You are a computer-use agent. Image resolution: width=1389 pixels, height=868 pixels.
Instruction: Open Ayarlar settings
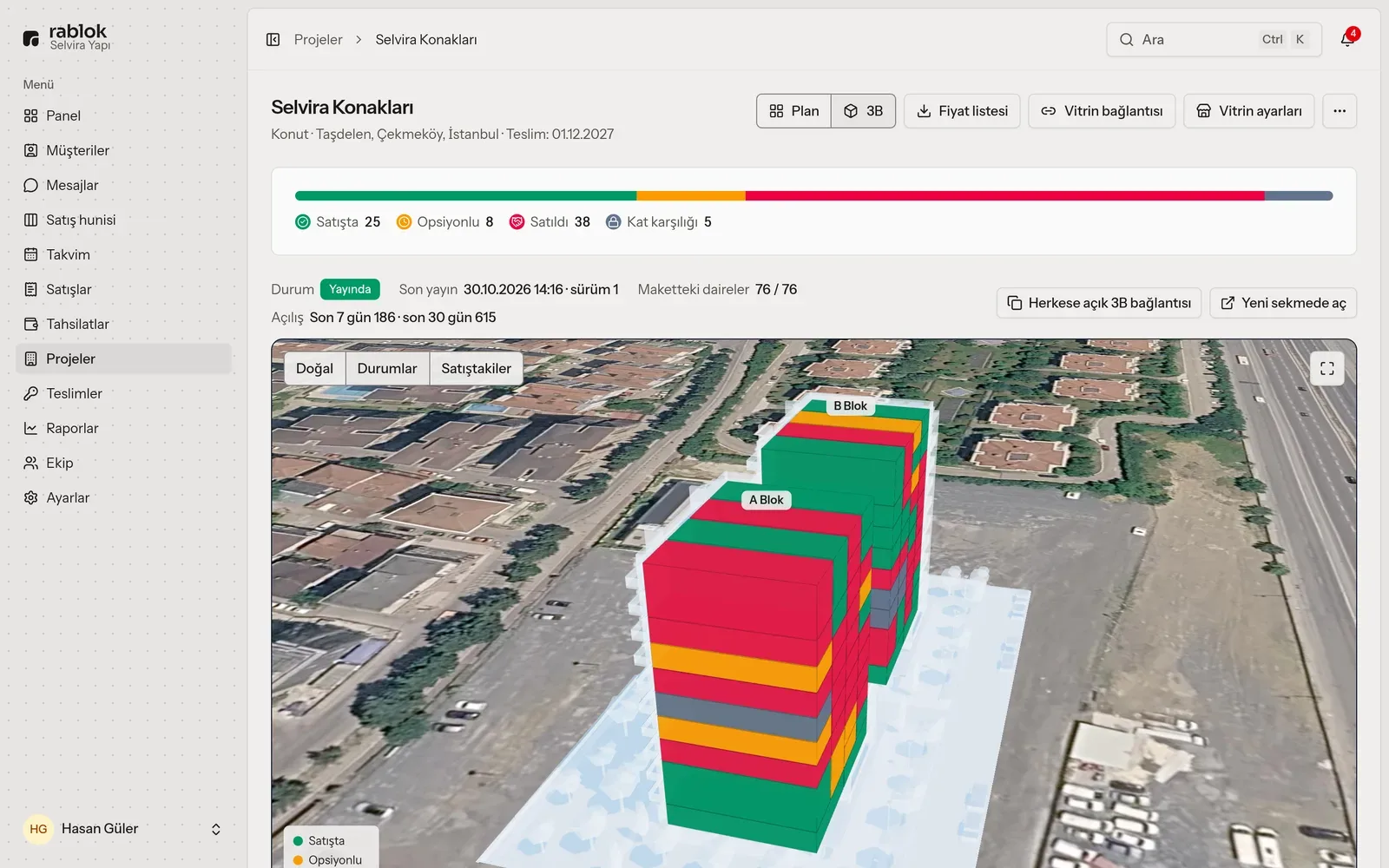(123, 497)
